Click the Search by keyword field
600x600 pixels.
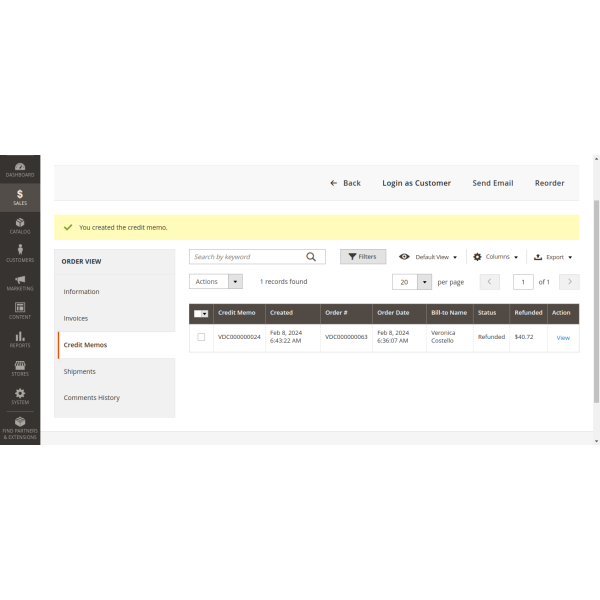pyautogui.click(x=246, y=257)
